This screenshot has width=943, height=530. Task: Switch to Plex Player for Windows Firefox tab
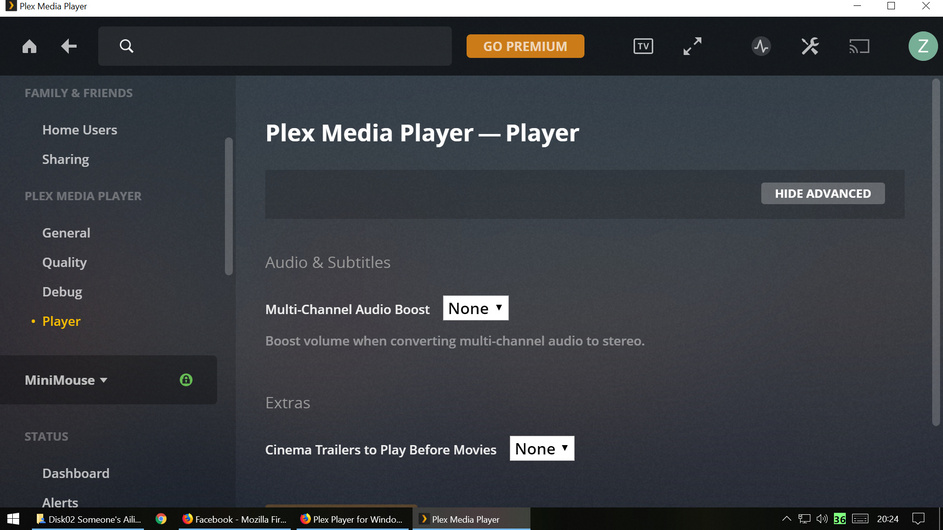[x=352, y=519]
